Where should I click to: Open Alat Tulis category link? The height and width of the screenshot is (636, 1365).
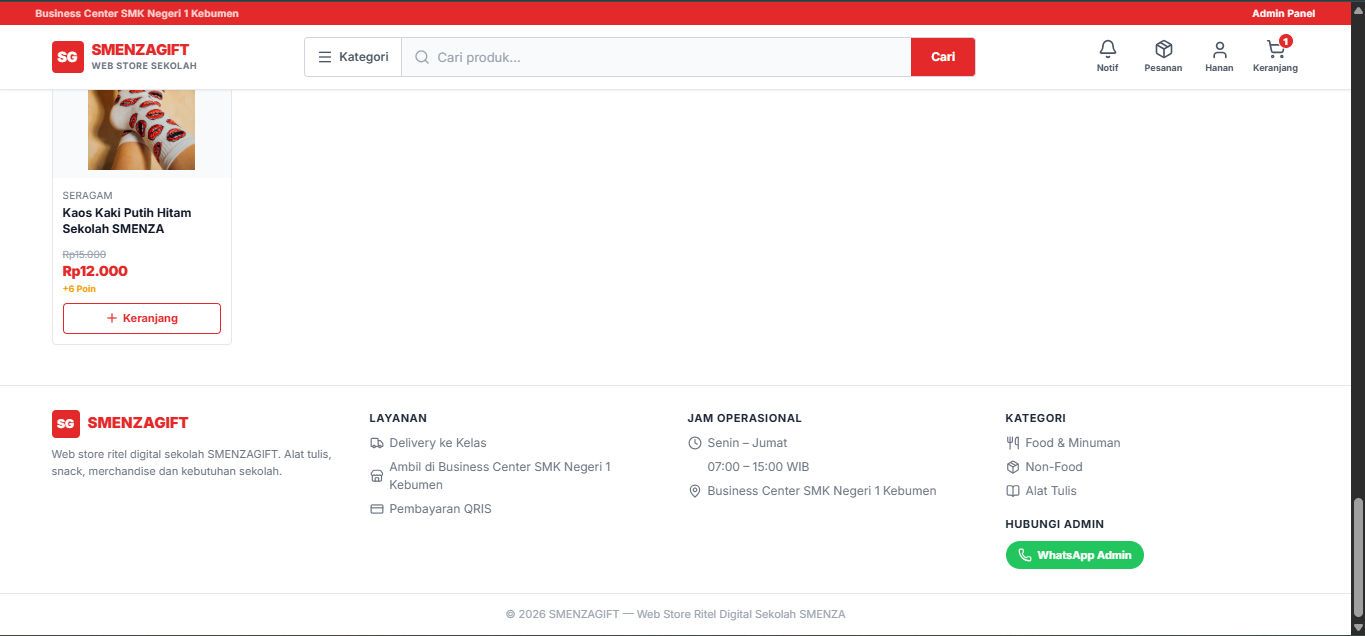(x=1051, y=491)
